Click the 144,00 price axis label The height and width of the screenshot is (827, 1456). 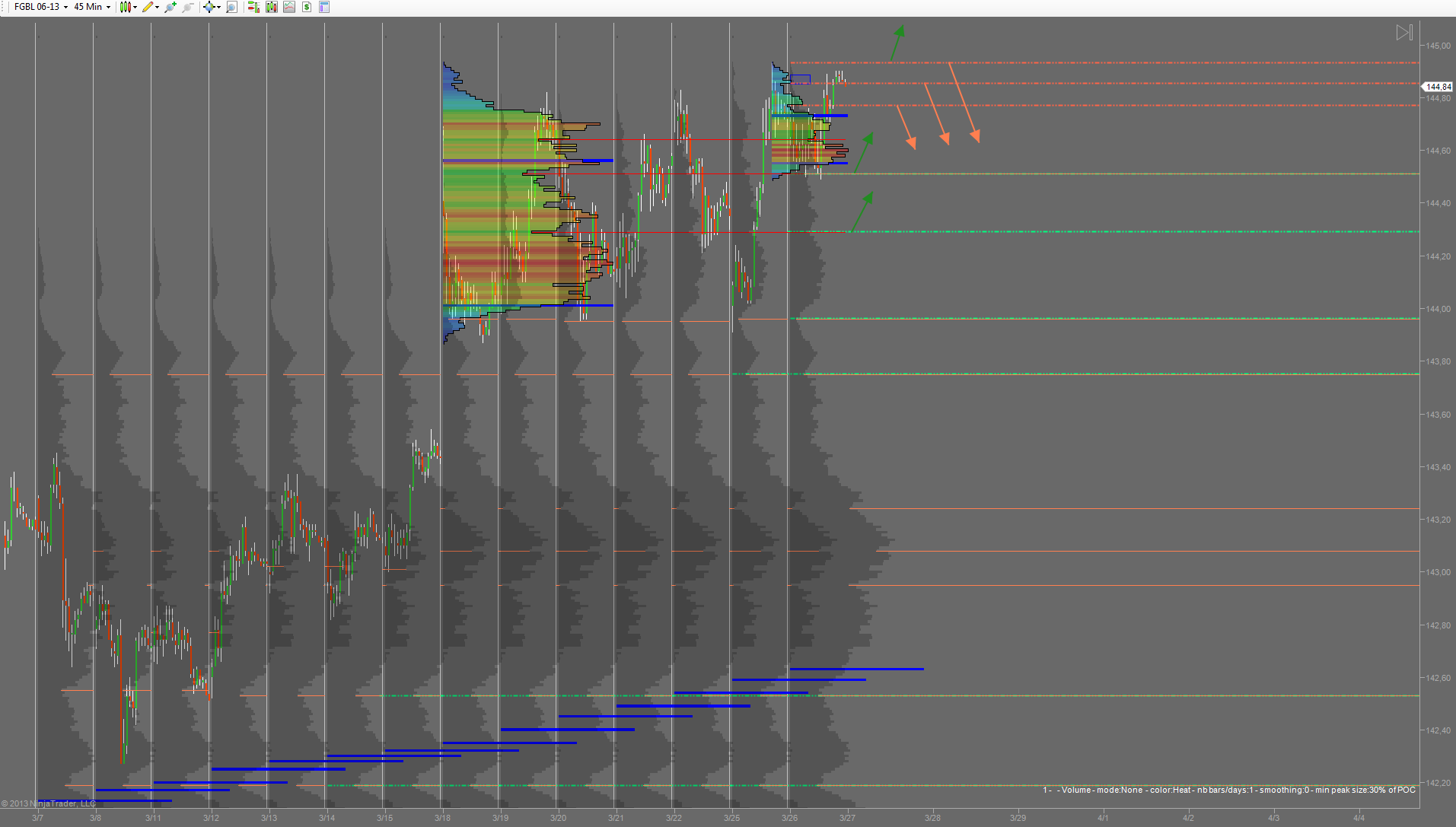click(x=1438, y=309)
